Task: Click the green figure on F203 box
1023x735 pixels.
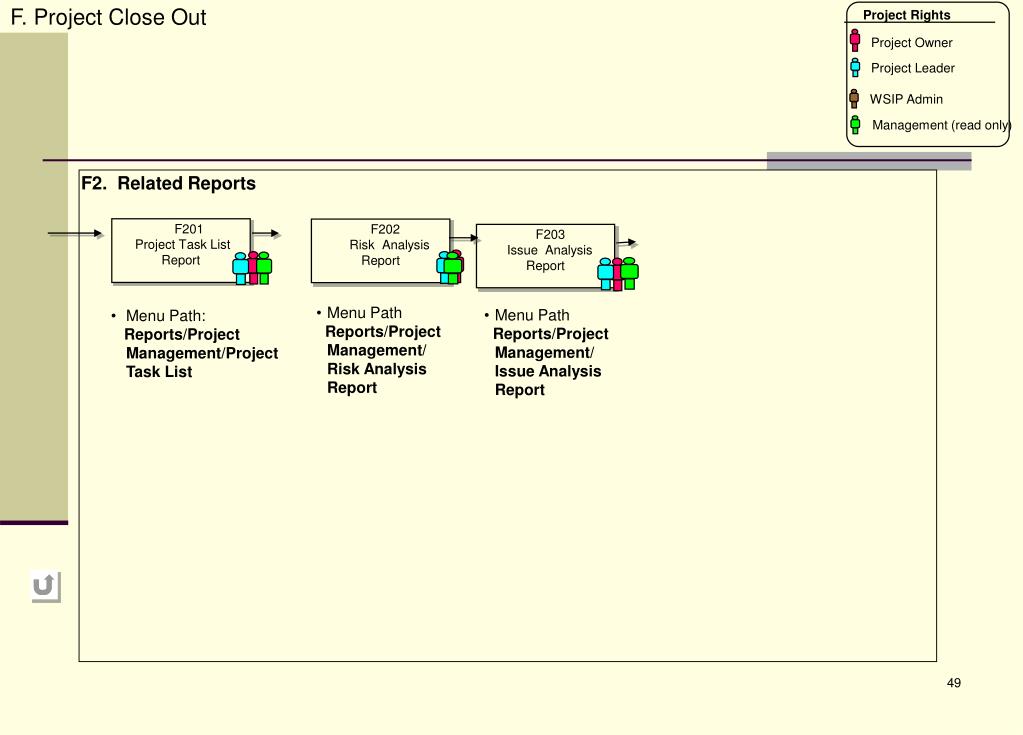Action: click(630, 273)
